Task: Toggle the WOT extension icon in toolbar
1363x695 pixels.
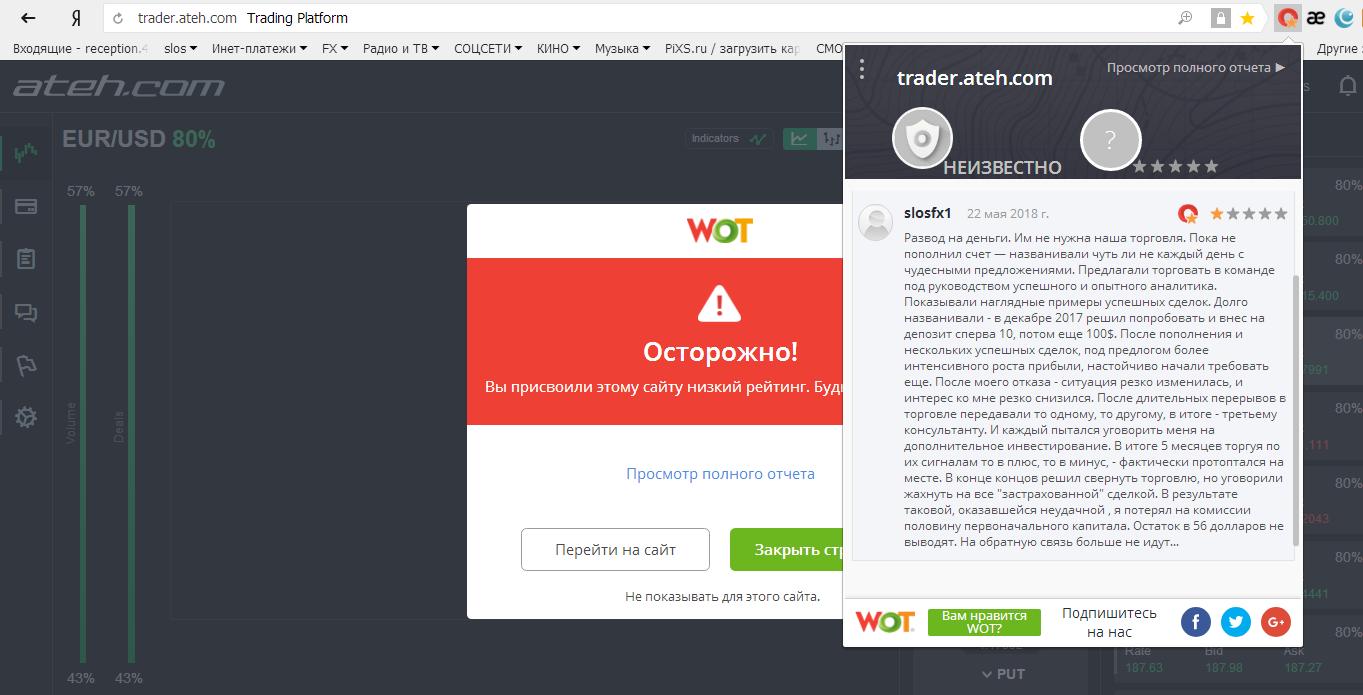Action: click(1288, 18)
